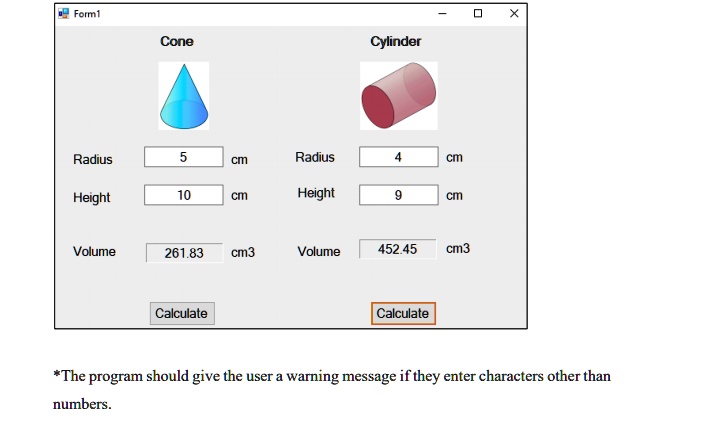The width and height of the screenshot is (709, 425).
Task: Click the Form1 window icon
Action: (63, 14)
